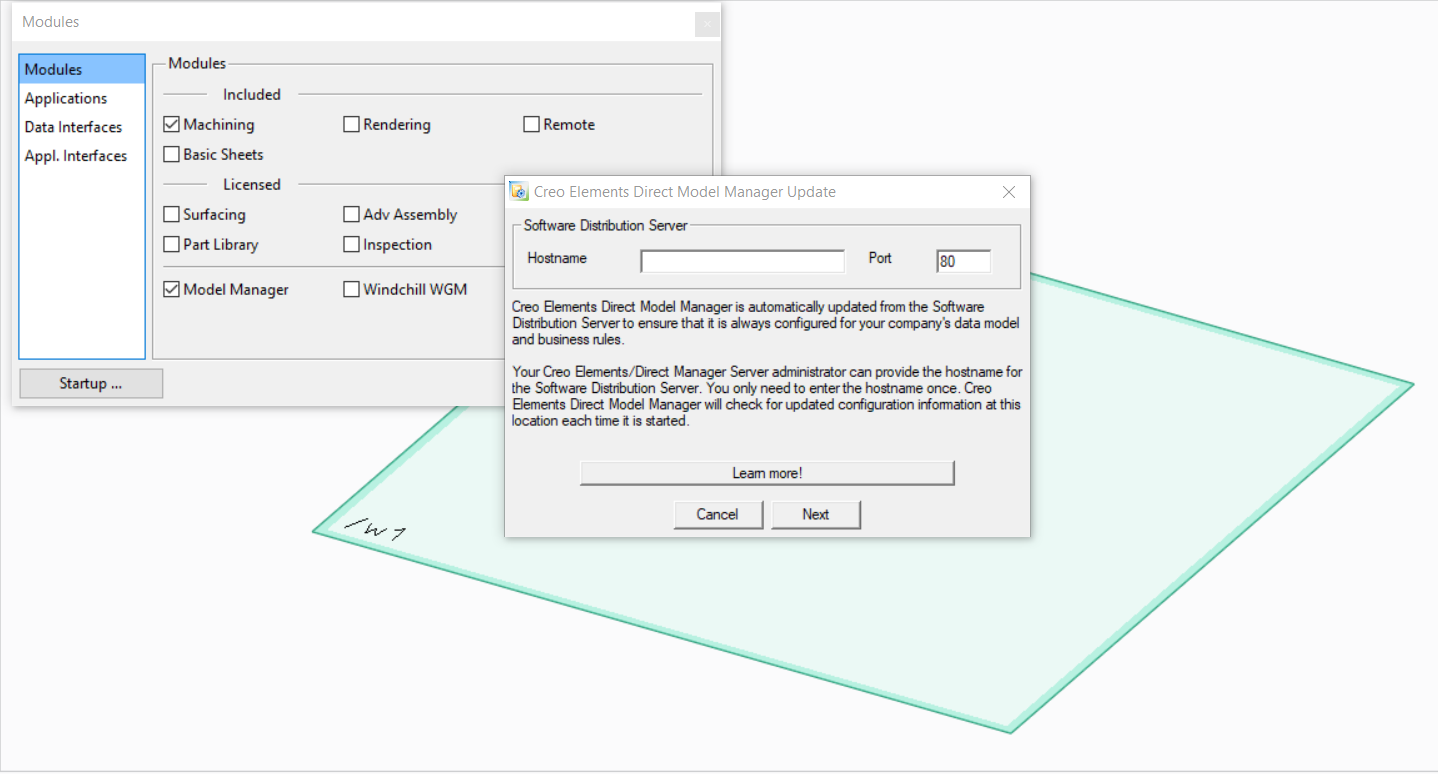Image resolution: width=1438 pixels, height=774 pixels.
Task: Open the Appl. Interfaces section
Action: [x=75, y=155]
